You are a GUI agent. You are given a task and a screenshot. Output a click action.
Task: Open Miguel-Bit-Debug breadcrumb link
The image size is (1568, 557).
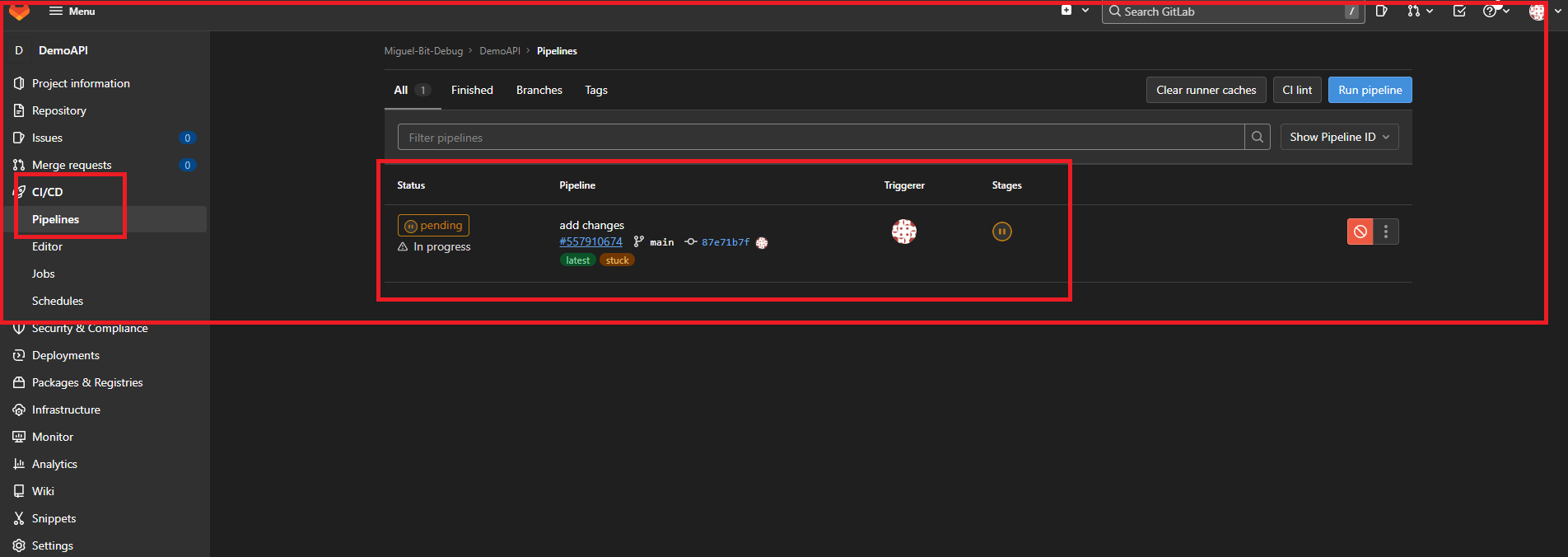423,51
